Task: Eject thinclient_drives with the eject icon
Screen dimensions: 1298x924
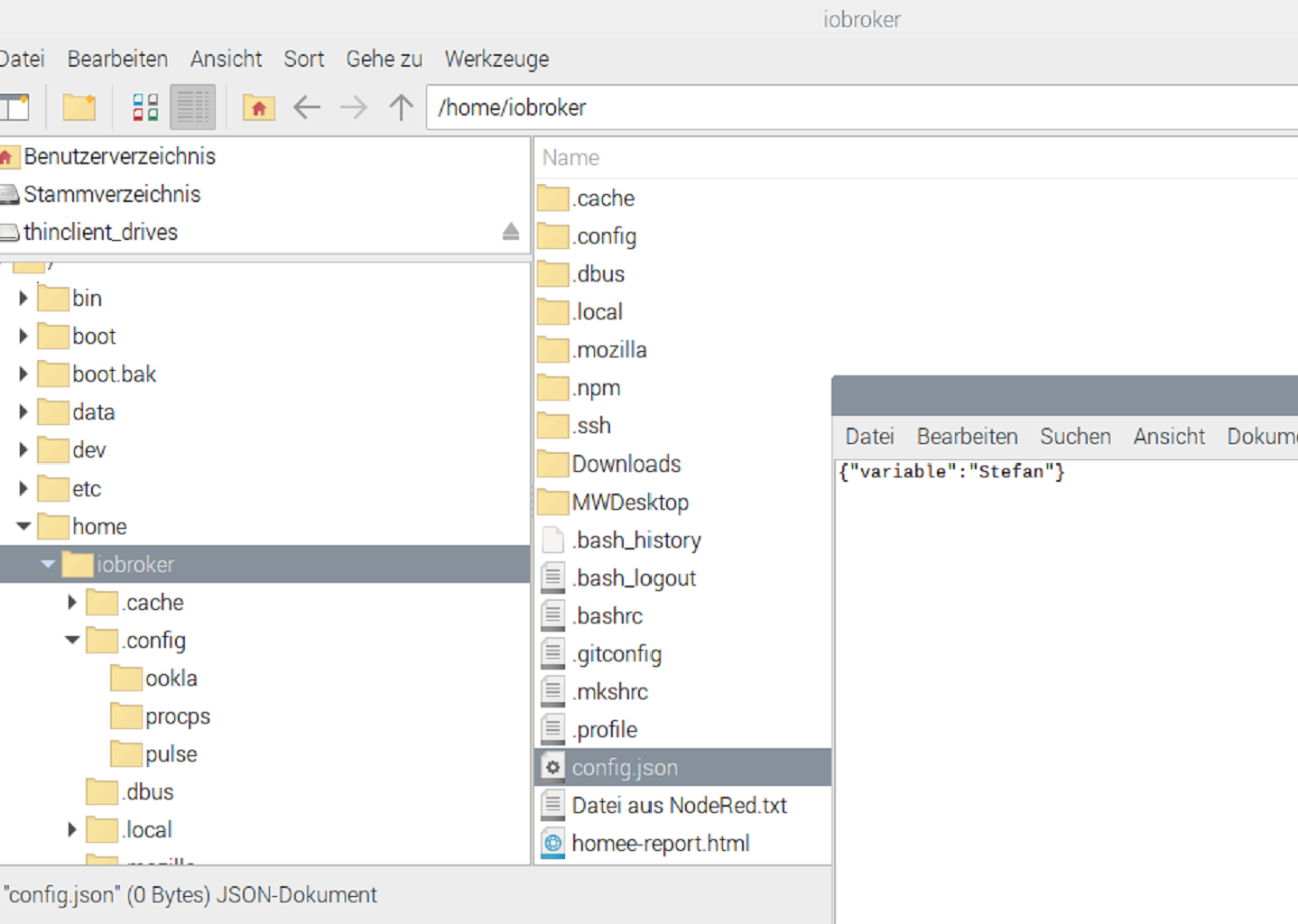Action: click(511, 232)
